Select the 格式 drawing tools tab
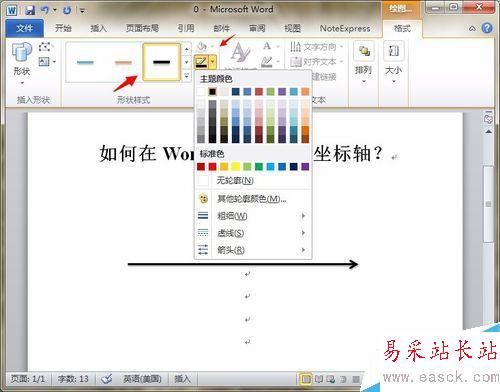Image resolution: width=500 pixels, height=392 pixels. pyautogui.click(x=402, y=28)
